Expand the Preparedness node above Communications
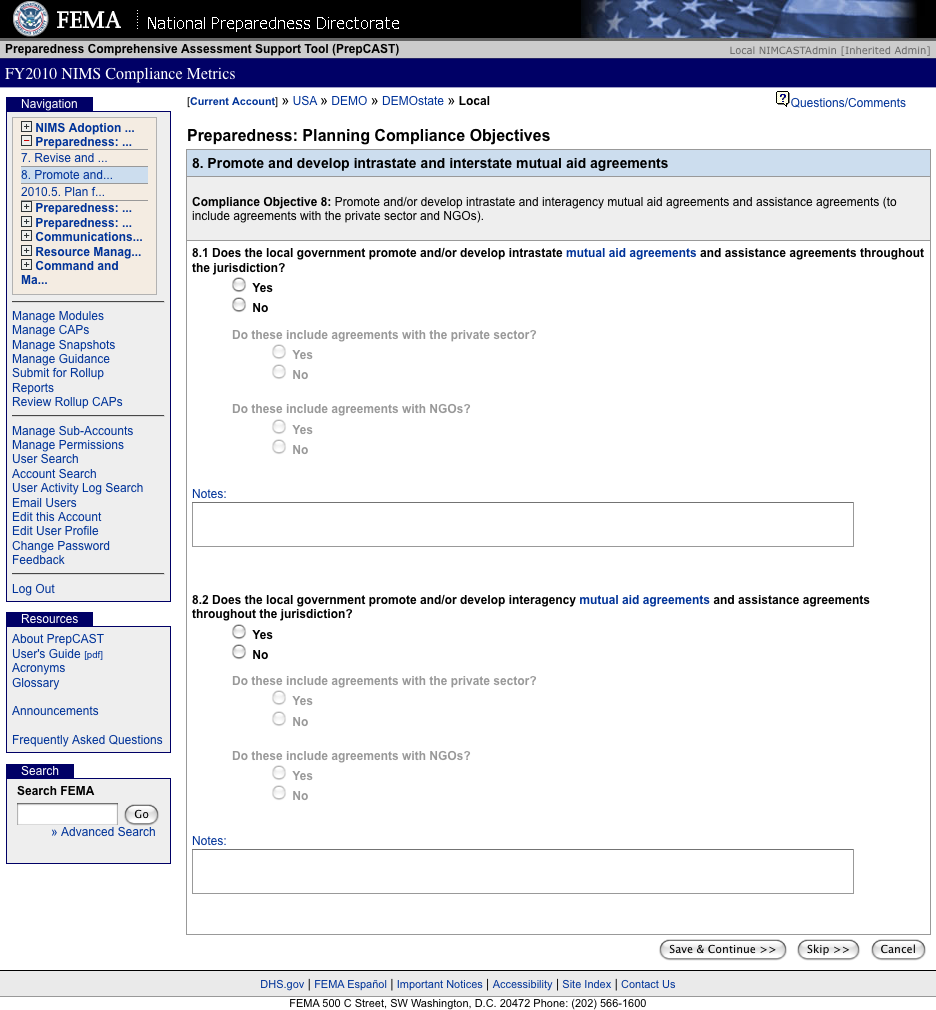Image resolution: width=936 pixels, height=1010 pixels. coord(26,222)
